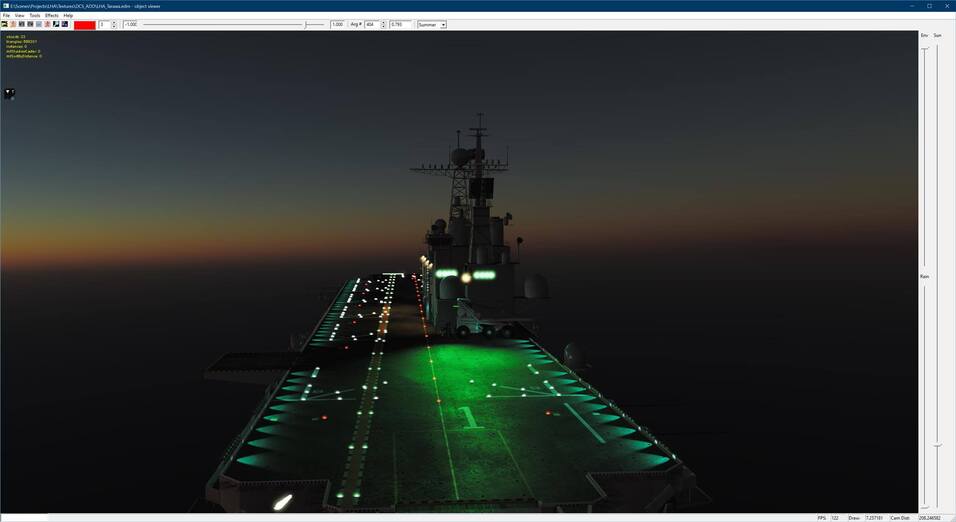Open the Effects menu
The height and width of the screenshot is (522, 956).
52,15
